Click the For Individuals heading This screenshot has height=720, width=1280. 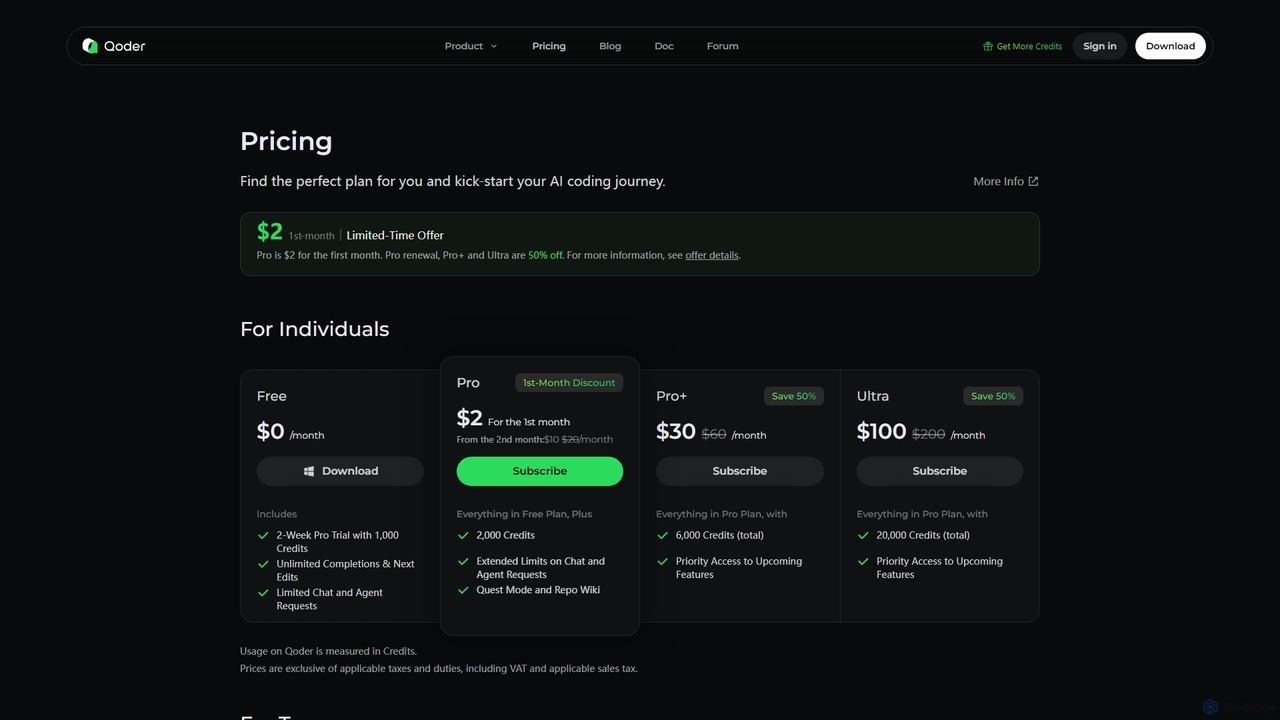pyautogui.click(x=315, y=329)
